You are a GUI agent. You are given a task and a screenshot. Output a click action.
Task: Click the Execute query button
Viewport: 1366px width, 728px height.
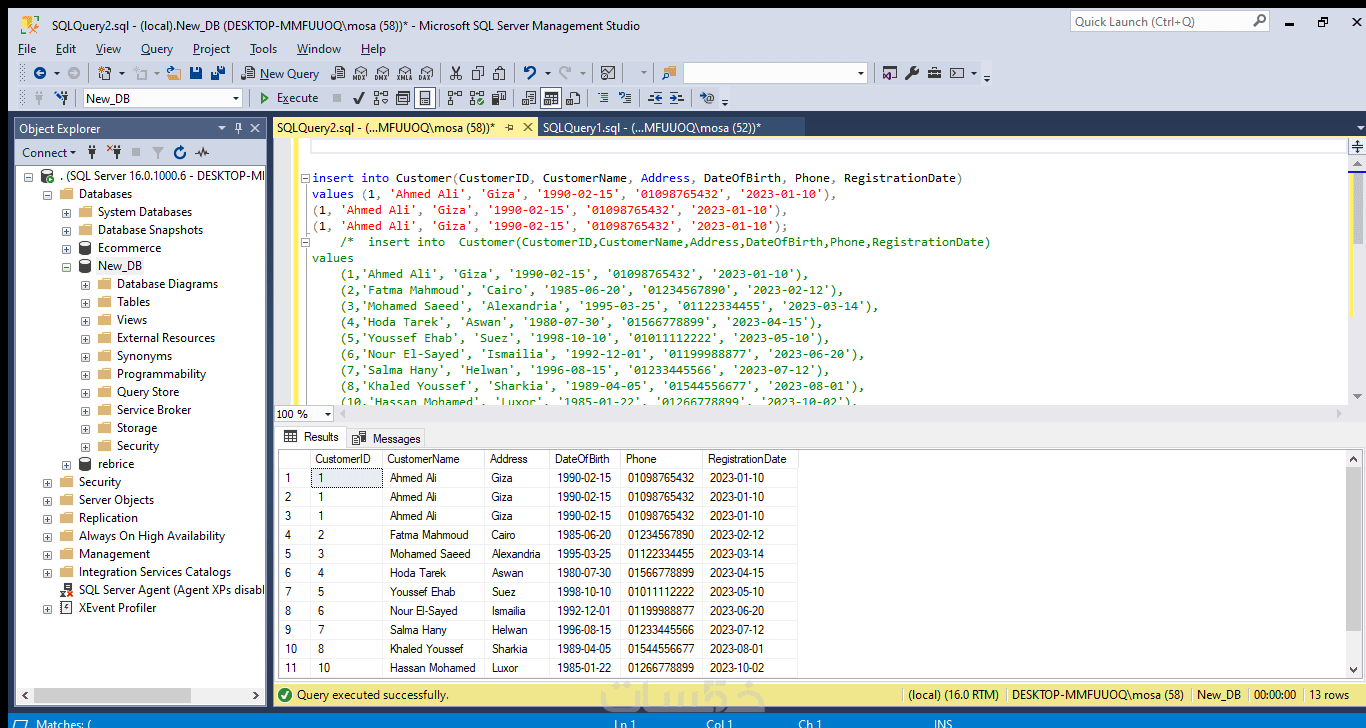288,98
